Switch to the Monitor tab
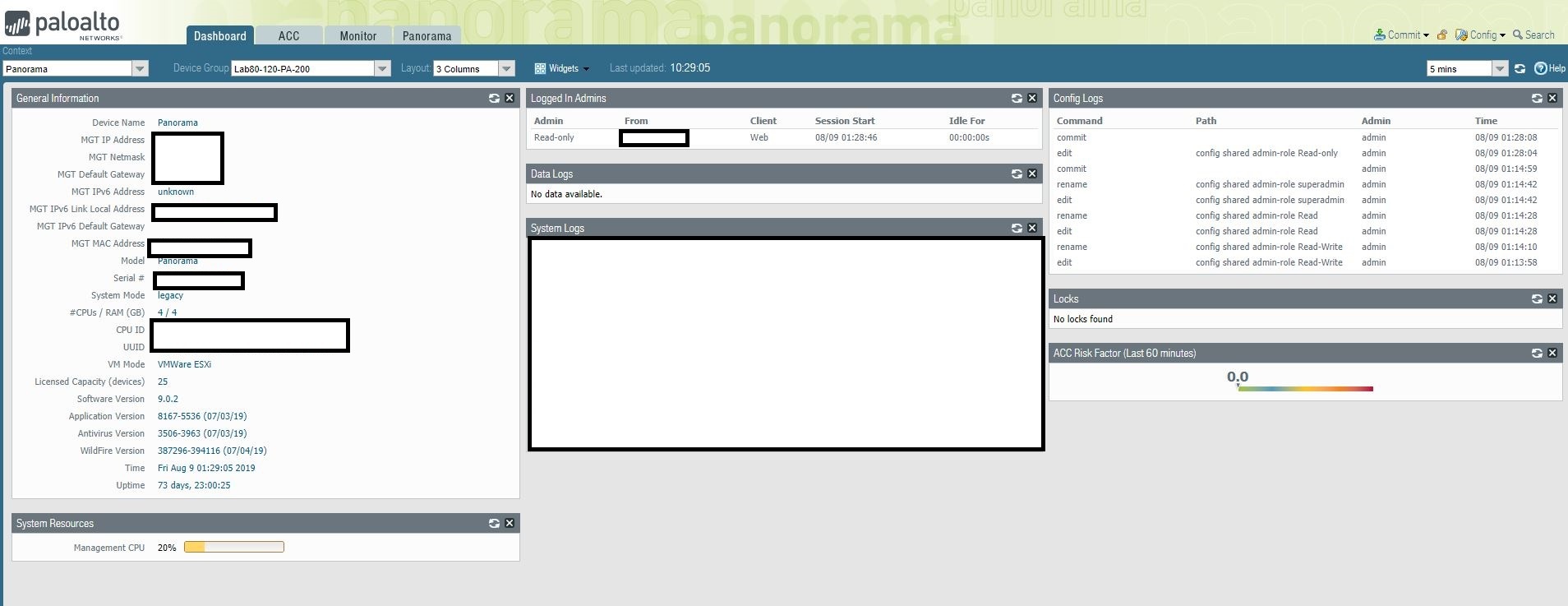This screenshot has width=1568, height=606. pyautogui.click(x=358, y=35)
